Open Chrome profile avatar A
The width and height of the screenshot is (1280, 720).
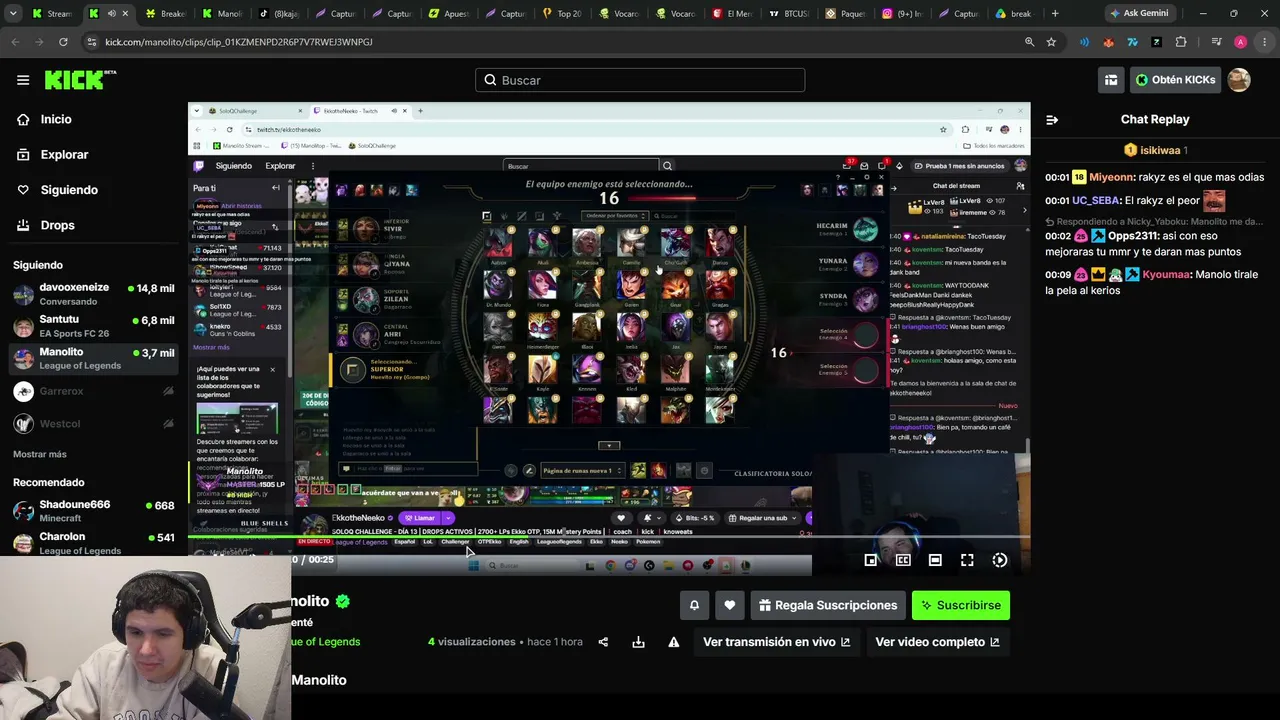[x=1240, y=42]
